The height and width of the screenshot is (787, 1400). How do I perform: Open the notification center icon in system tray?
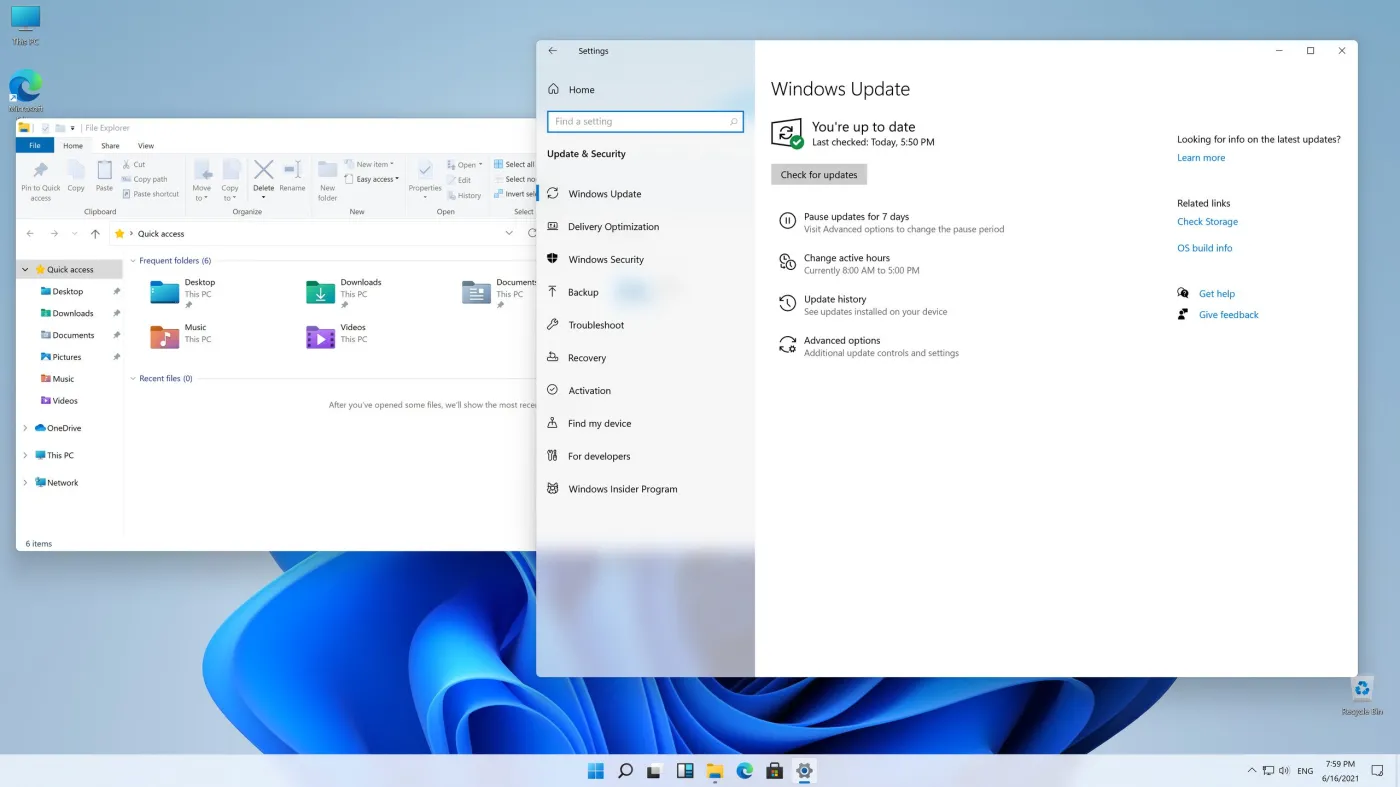1377,771
